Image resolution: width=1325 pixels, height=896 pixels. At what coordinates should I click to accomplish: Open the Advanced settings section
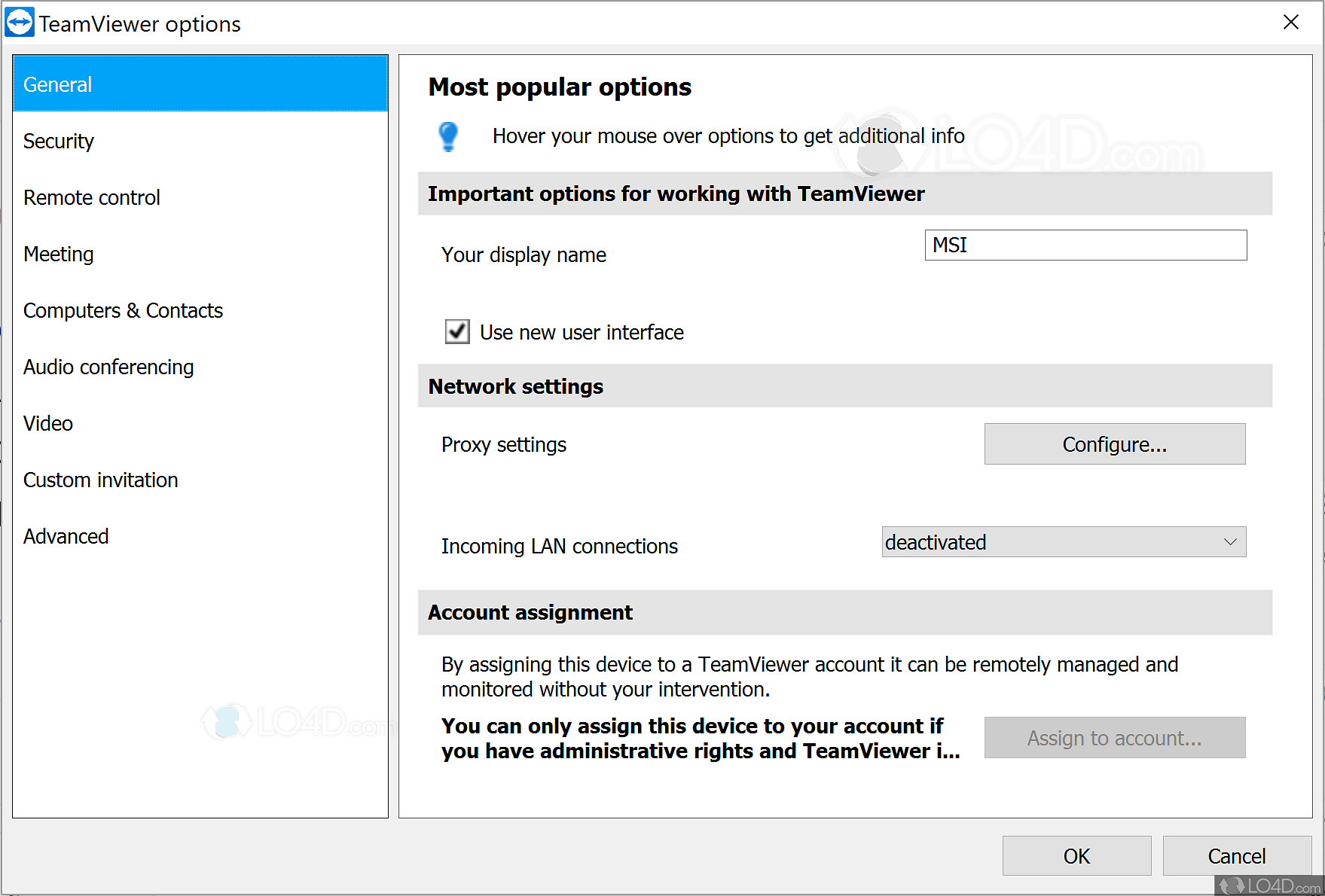[66, 536]
